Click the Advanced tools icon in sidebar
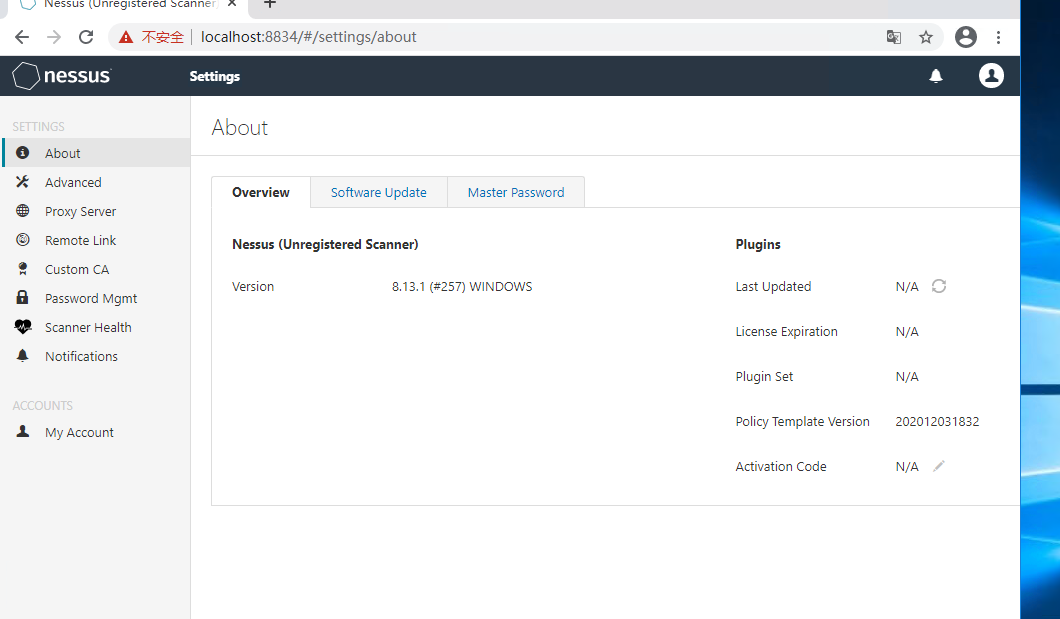Screen dimensions: 1060x619 click(22, 182)
